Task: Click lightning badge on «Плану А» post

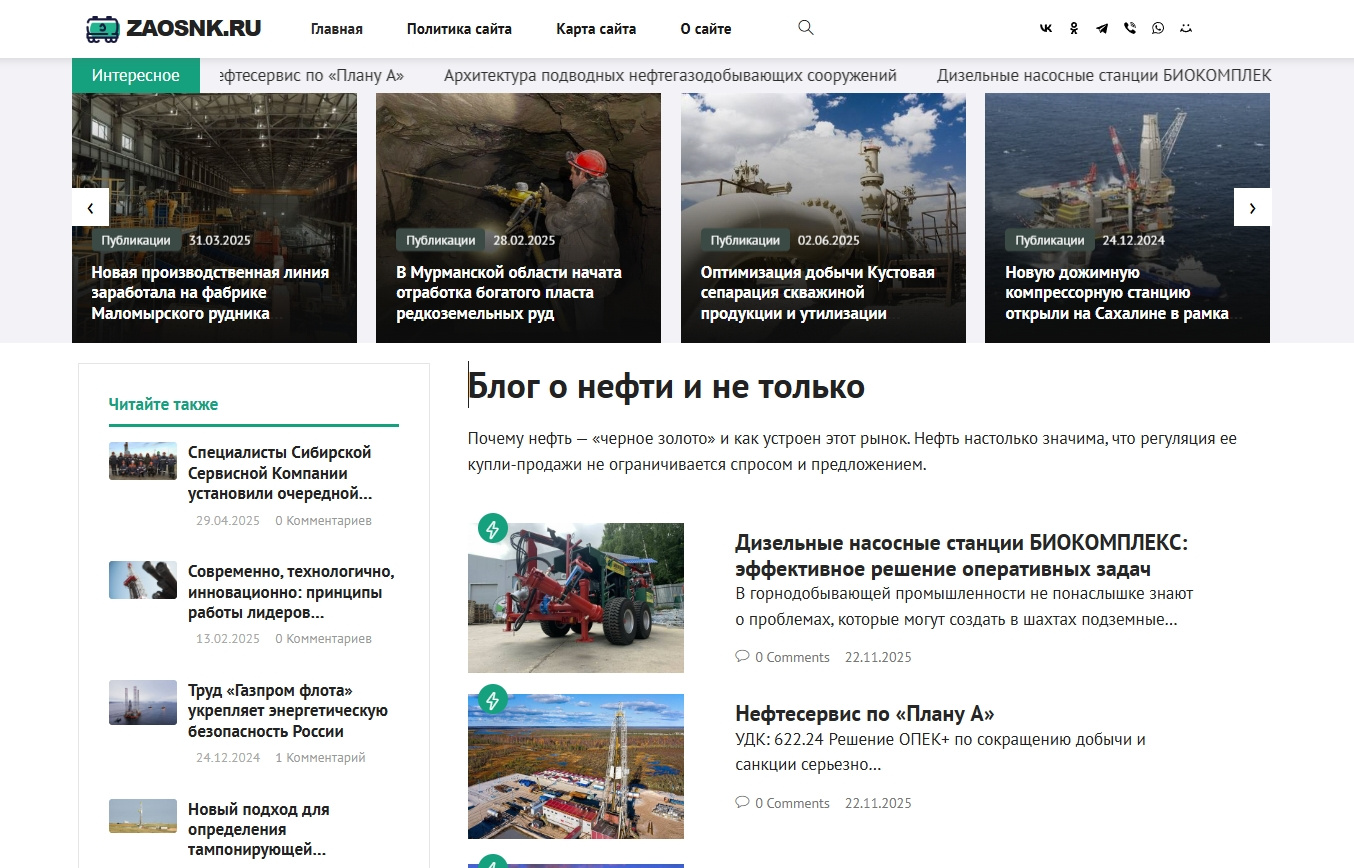Action: [492, 699]
